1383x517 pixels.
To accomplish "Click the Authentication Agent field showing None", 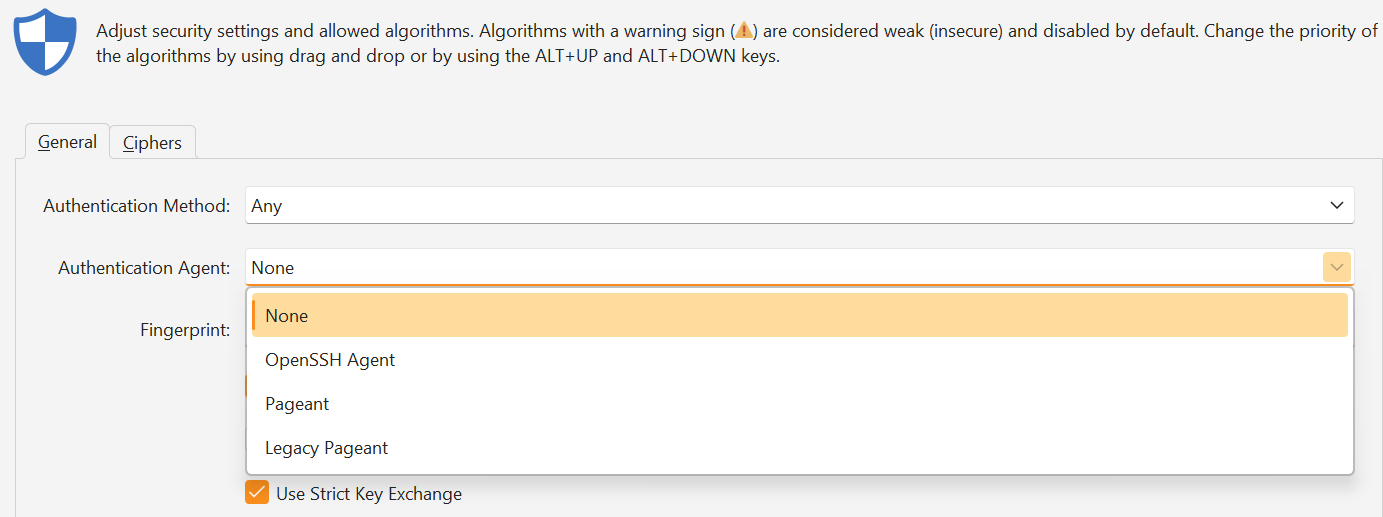I will point(800,267).
